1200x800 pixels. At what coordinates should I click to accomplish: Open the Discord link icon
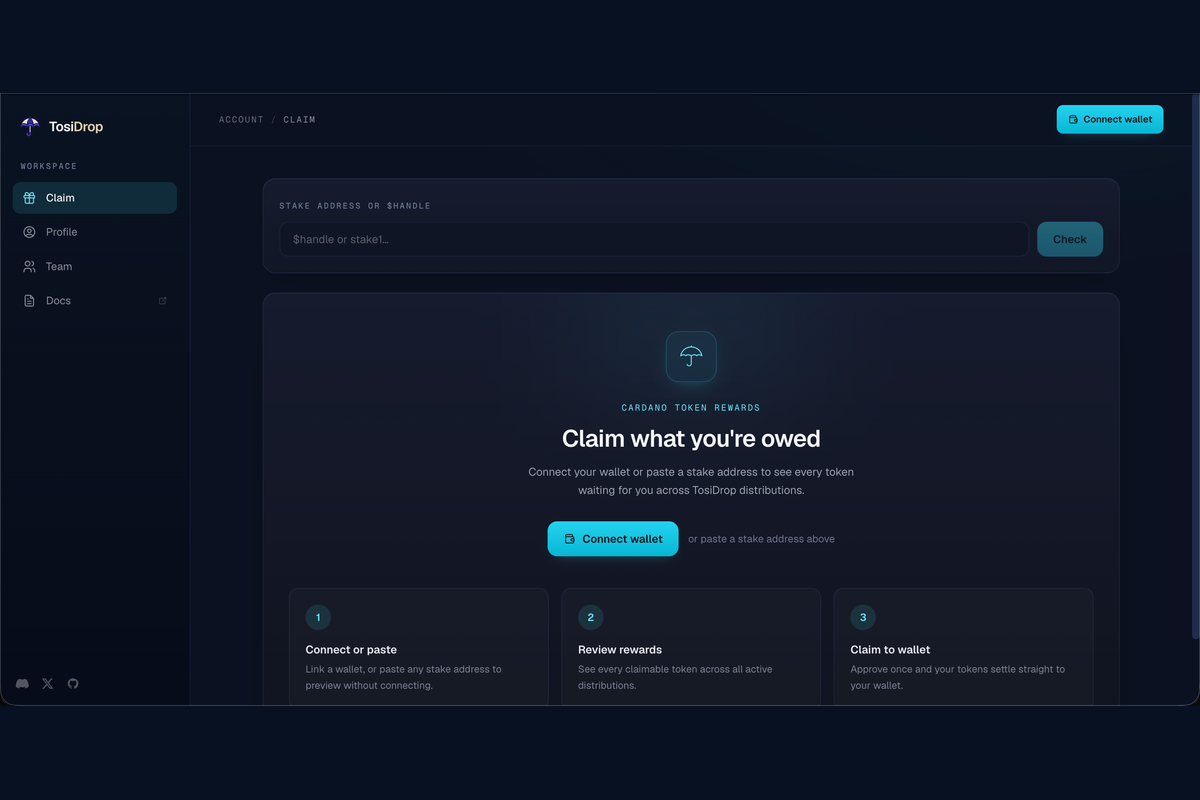click(22, 684)
